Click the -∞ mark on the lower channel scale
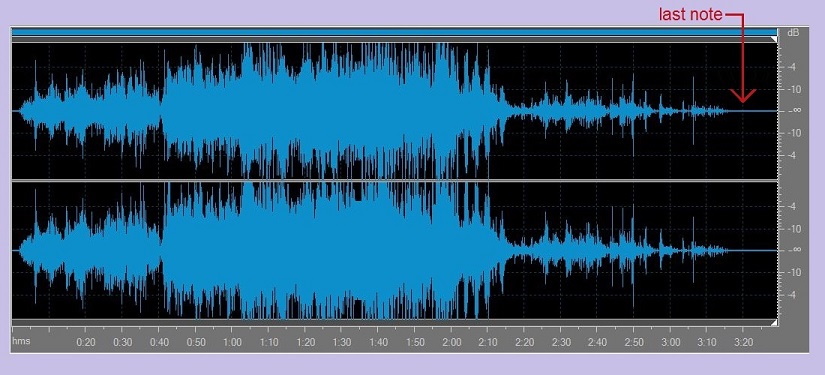825x375 pixels. click(x=794, y=250)
